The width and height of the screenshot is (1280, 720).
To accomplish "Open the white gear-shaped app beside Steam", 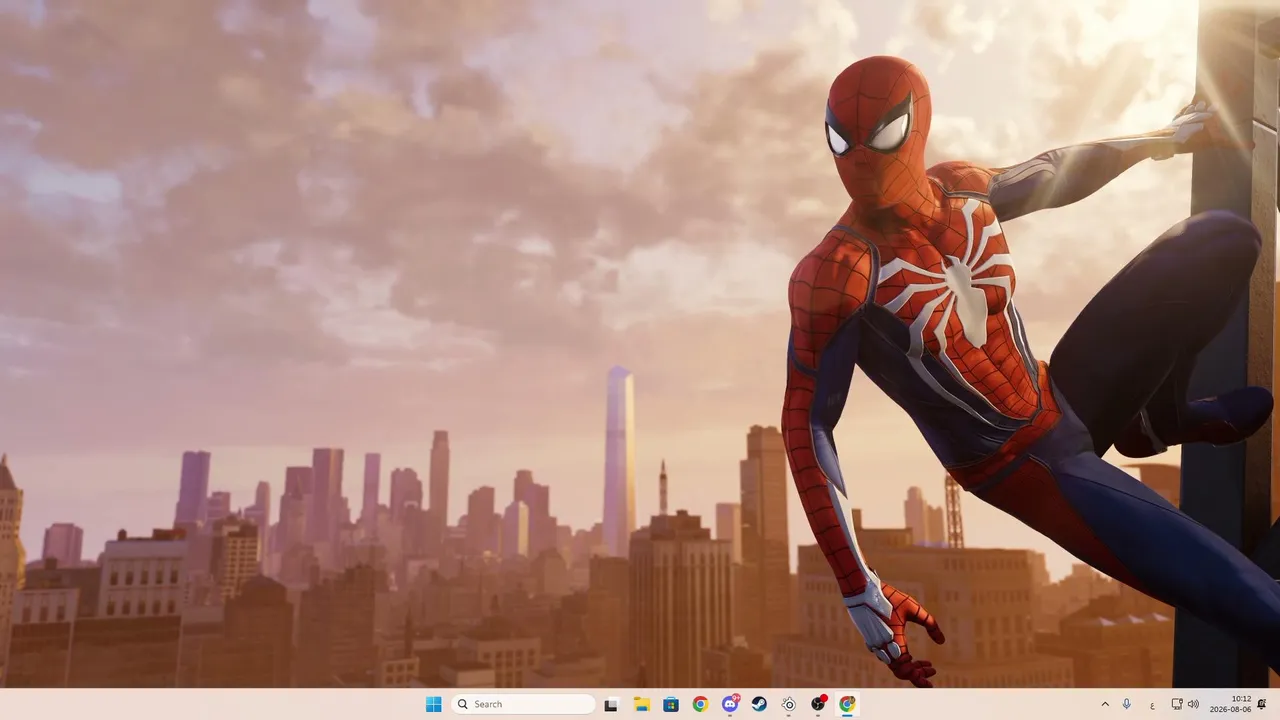I will coord(789,704).
